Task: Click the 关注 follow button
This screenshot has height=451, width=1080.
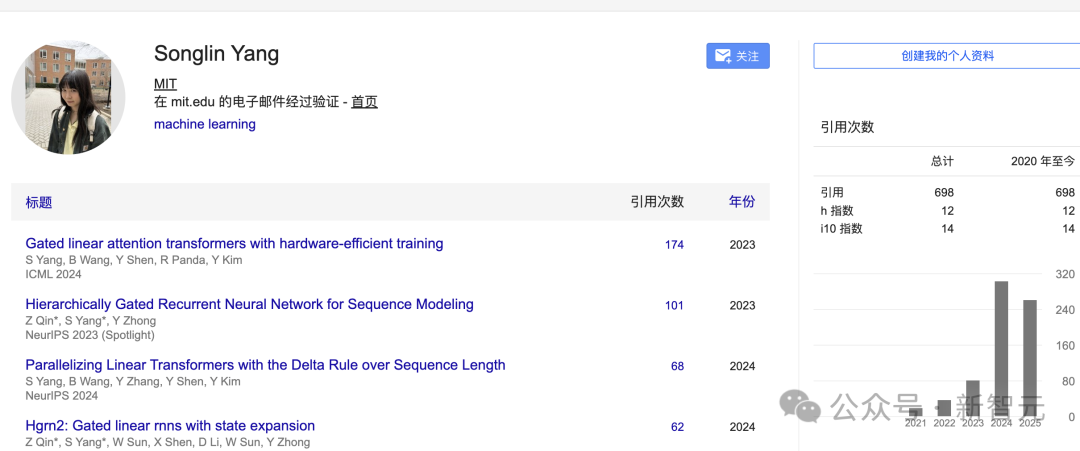Action: (x=738, y=56)
